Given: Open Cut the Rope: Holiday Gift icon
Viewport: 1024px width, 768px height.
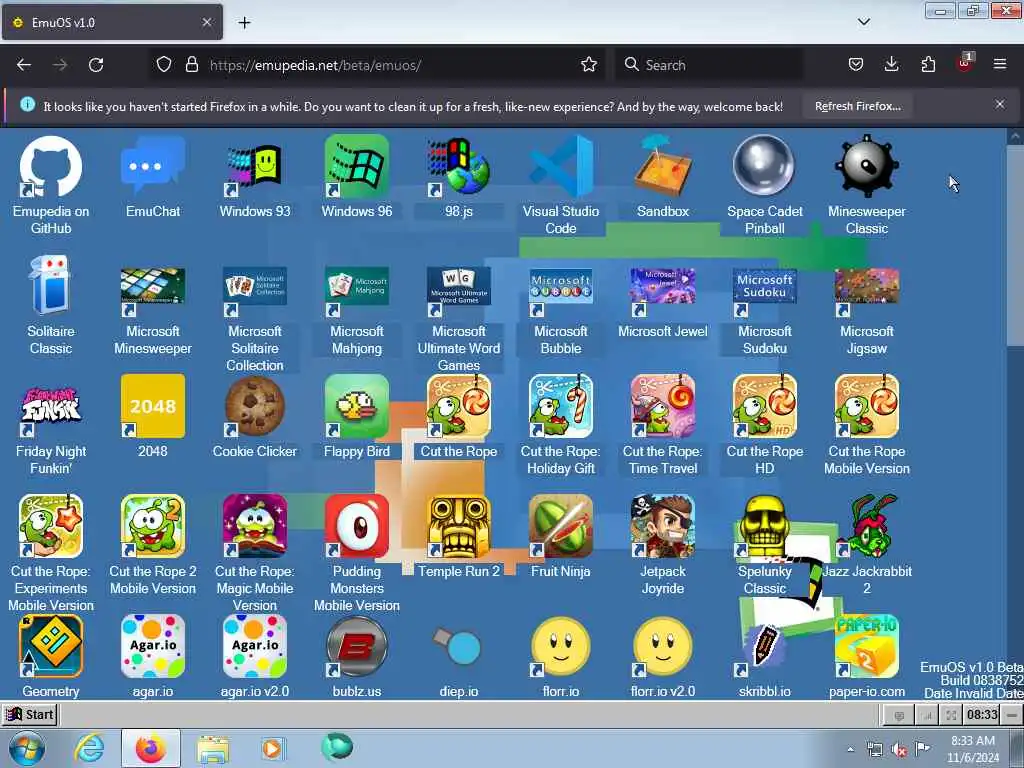Looking at the screenshot, I should [x=560, y=406].
